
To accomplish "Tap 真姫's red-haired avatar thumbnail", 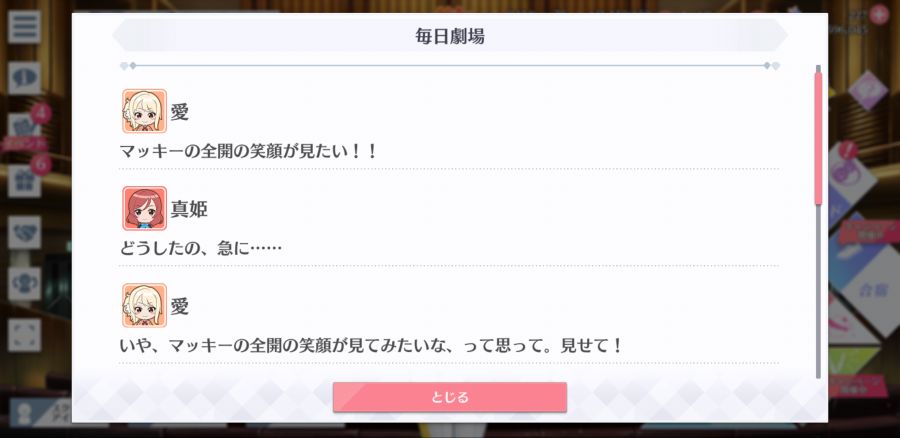I will (x=145, y=208).
